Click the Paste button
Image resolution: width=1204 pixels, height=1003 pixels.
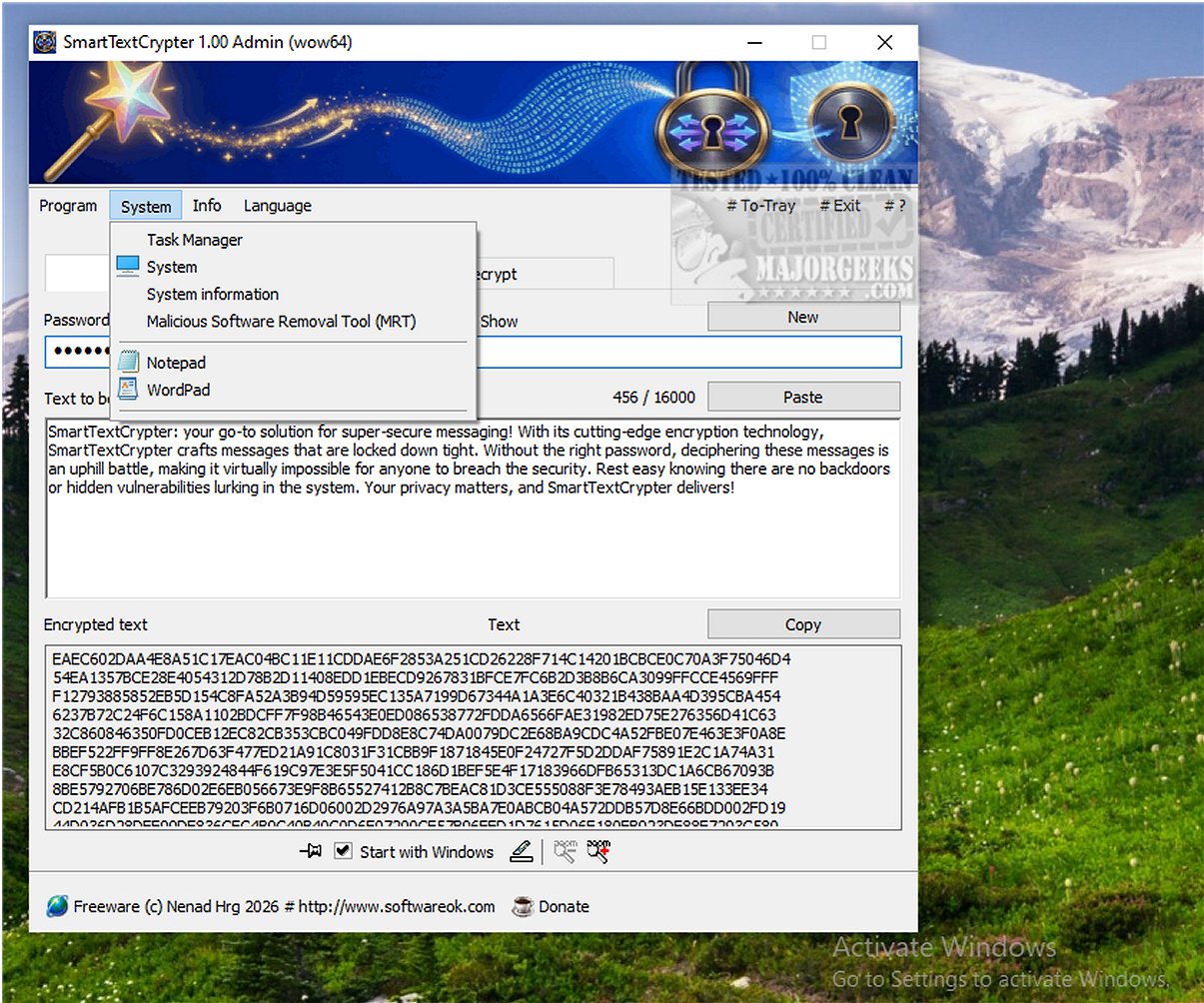point(803,397)
